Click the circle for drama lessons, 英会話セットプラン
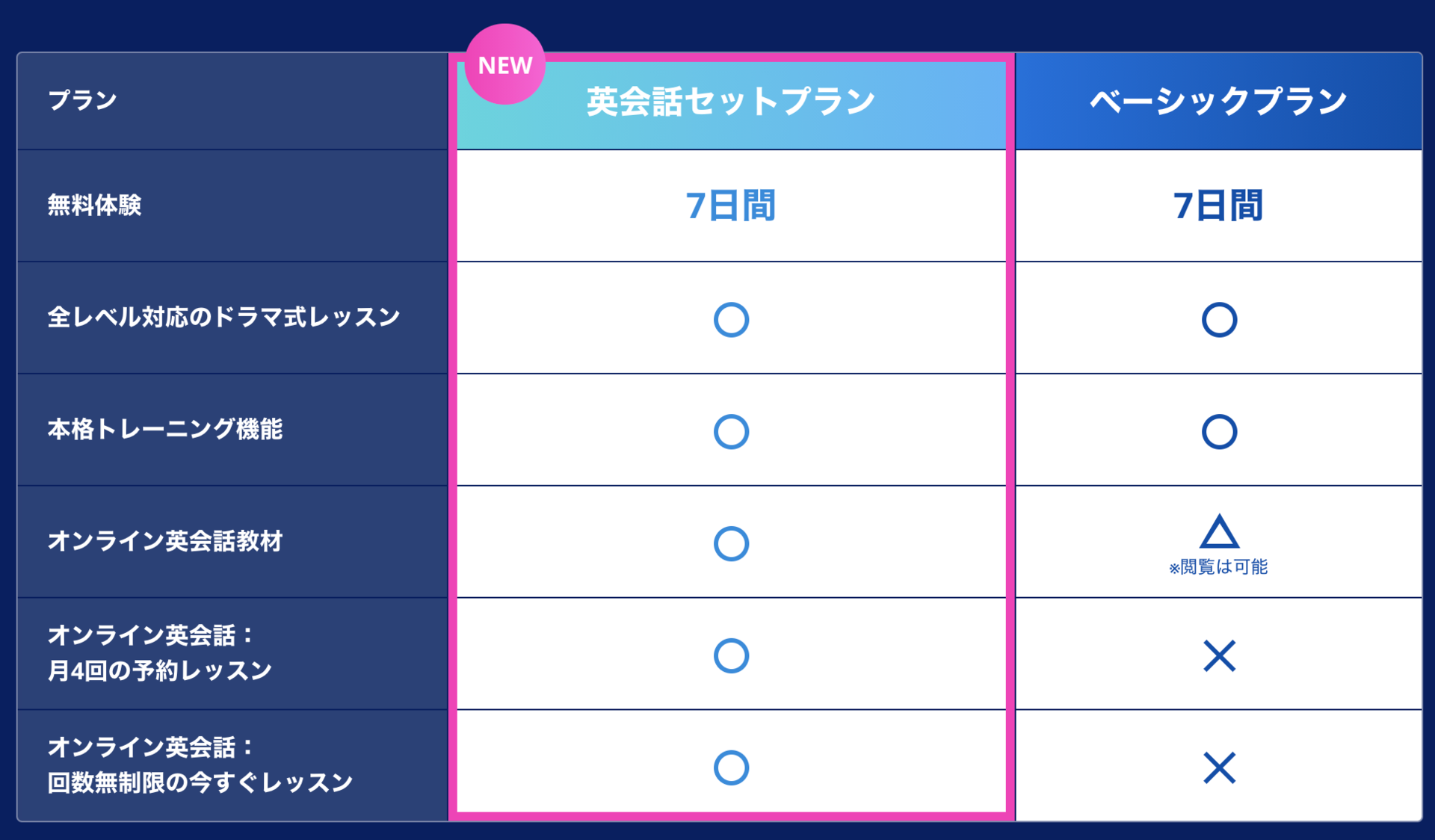Image resolution: width=1435 pixels, height=840 pixels. point(731,320)
